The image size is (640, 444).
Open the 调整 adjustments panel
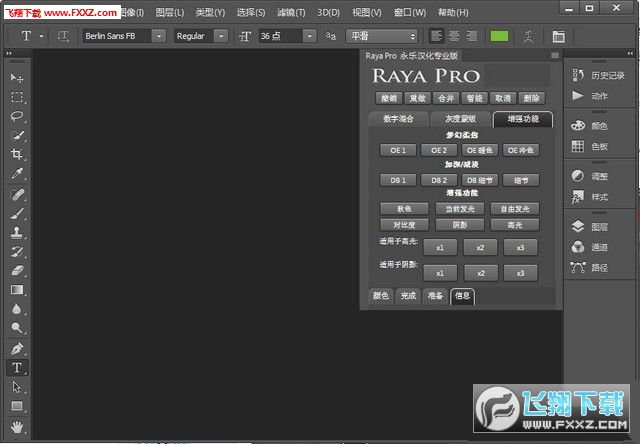589,176
